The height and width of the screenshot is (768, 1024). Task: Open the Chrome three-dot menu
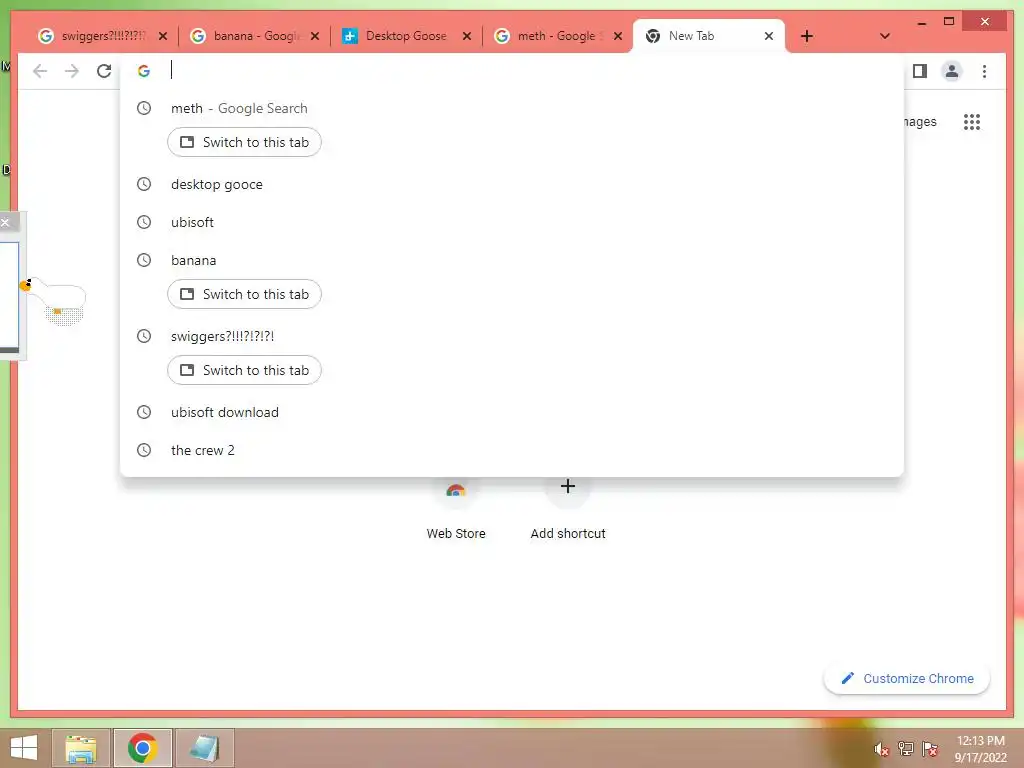pyautogui.click(x=984, y=71)
